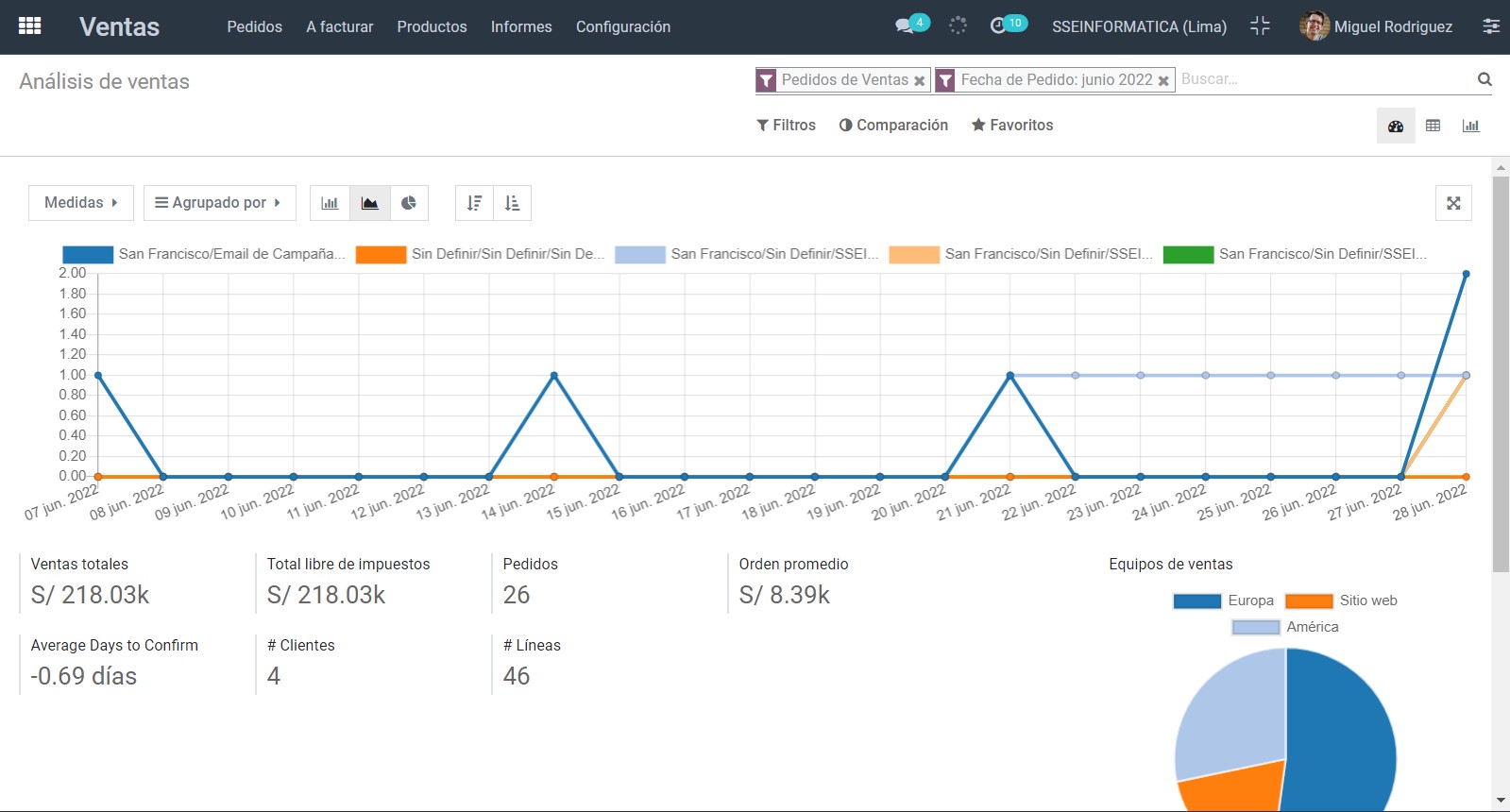Click funnel icon on Pedidos de Ventas facet
The height and width of the screenshot is (812, 1510).
click(766, 80)
